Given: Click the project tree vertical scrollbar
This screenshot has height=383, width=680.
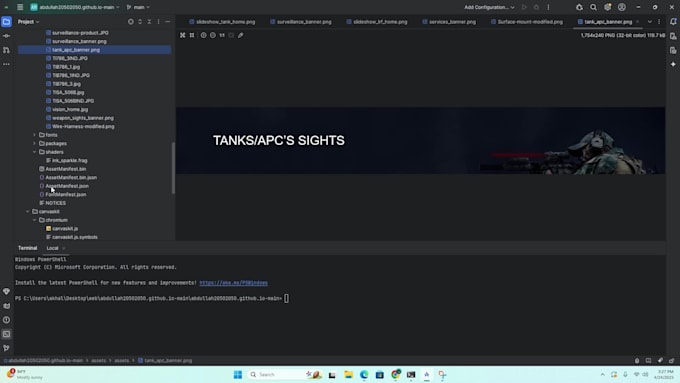Looking at the screenshot, I should 173,168.
